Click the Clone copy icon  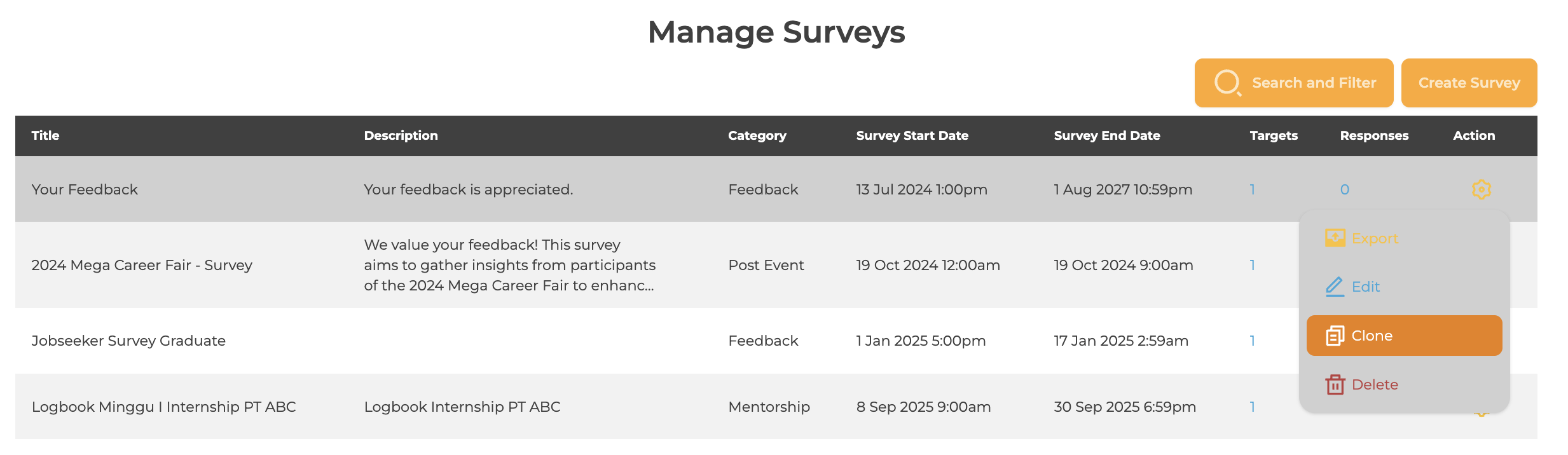click(x=1335, y=336)
